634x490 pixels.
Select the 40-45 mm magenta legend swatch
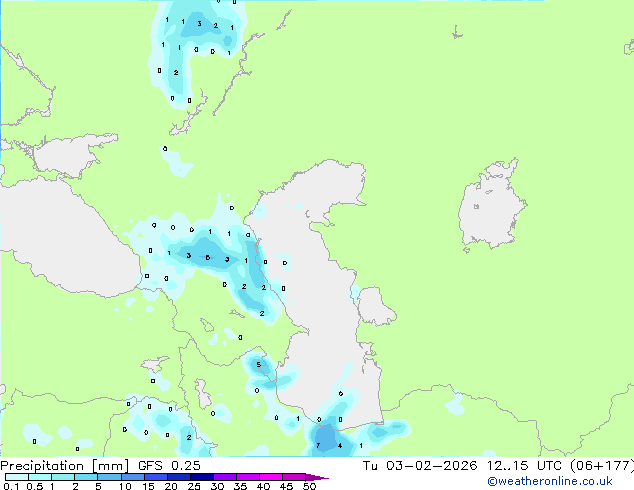point(271,477)
